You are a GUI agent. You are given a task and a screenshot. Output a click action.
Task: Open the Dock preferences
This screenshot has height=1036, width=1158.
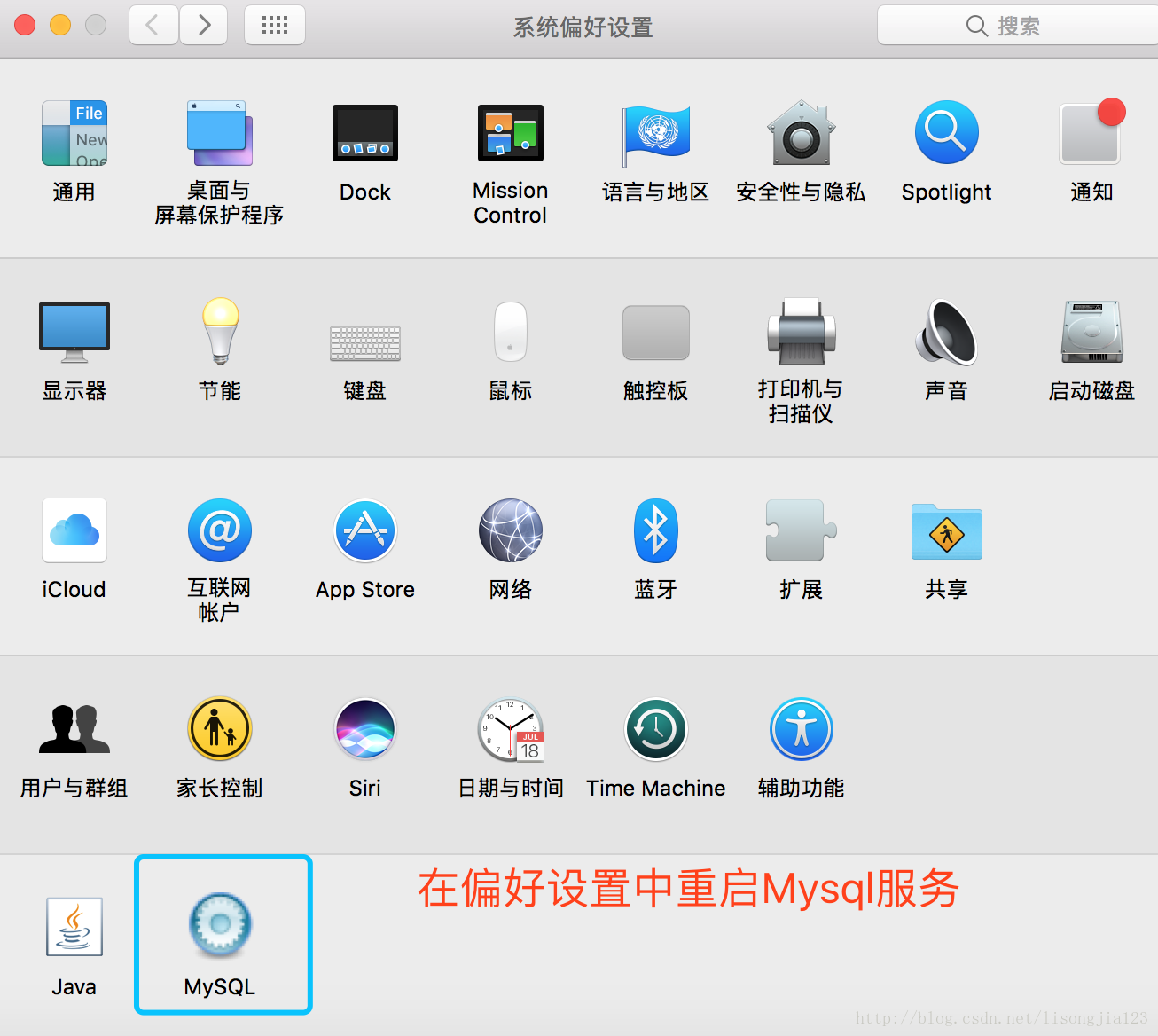(x=364, y=133)
